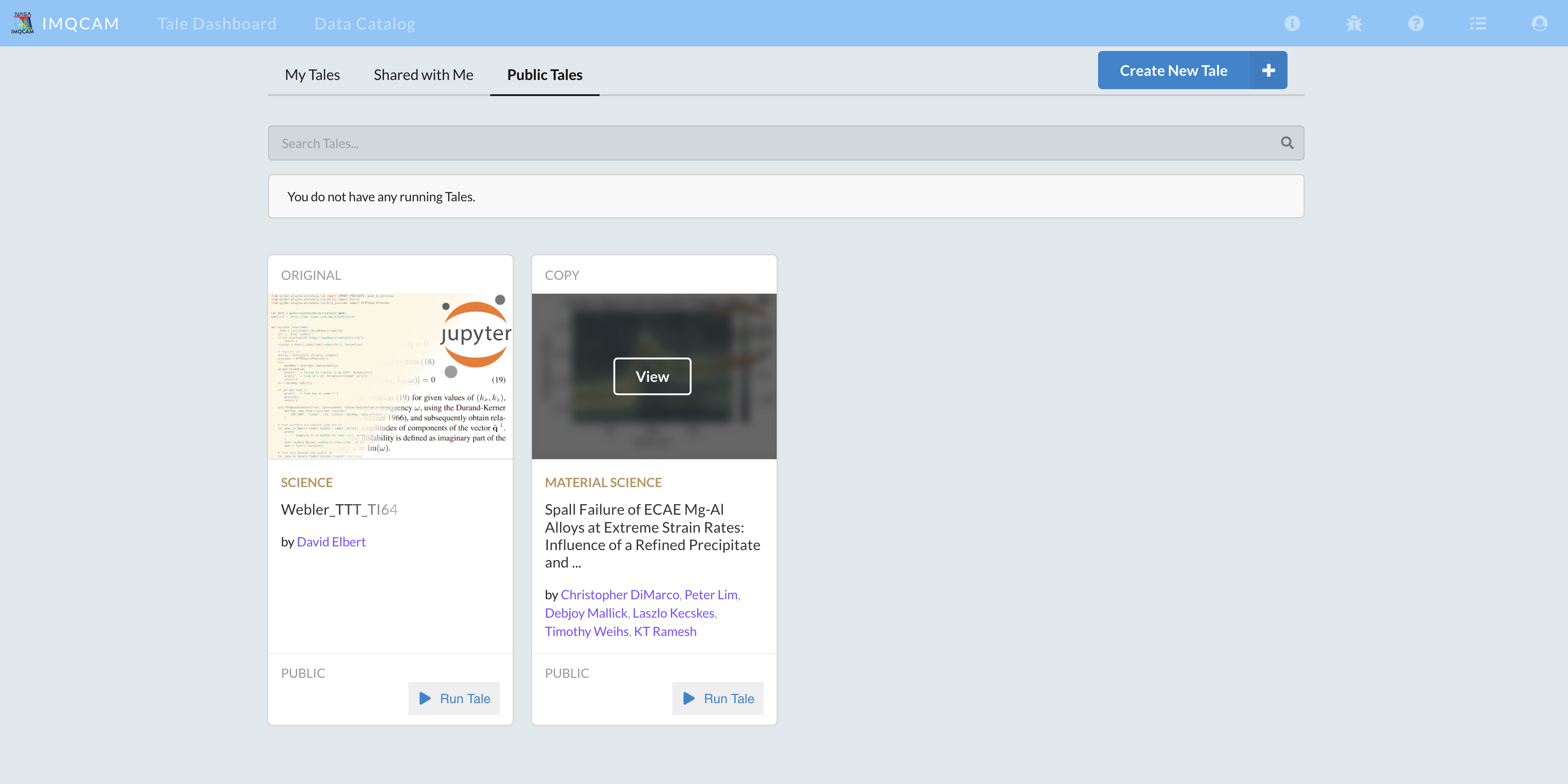The height and width of the screenshot is (784, 1568).
Task: Click Run Tale text on Webler_TTT_TI64 card
Action: click(x=465, y=698)
